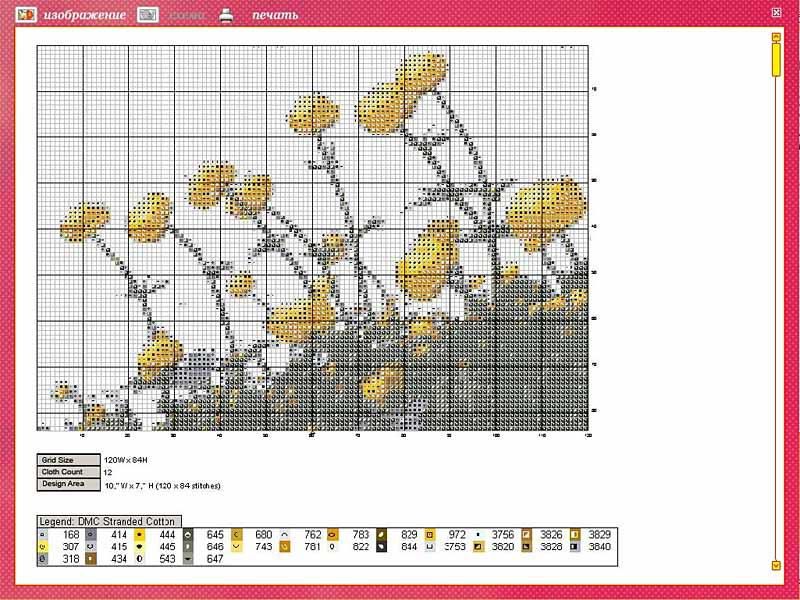Select the DMC 3840 color swatch
The image size is (800, 600).
tap(575, 547)
